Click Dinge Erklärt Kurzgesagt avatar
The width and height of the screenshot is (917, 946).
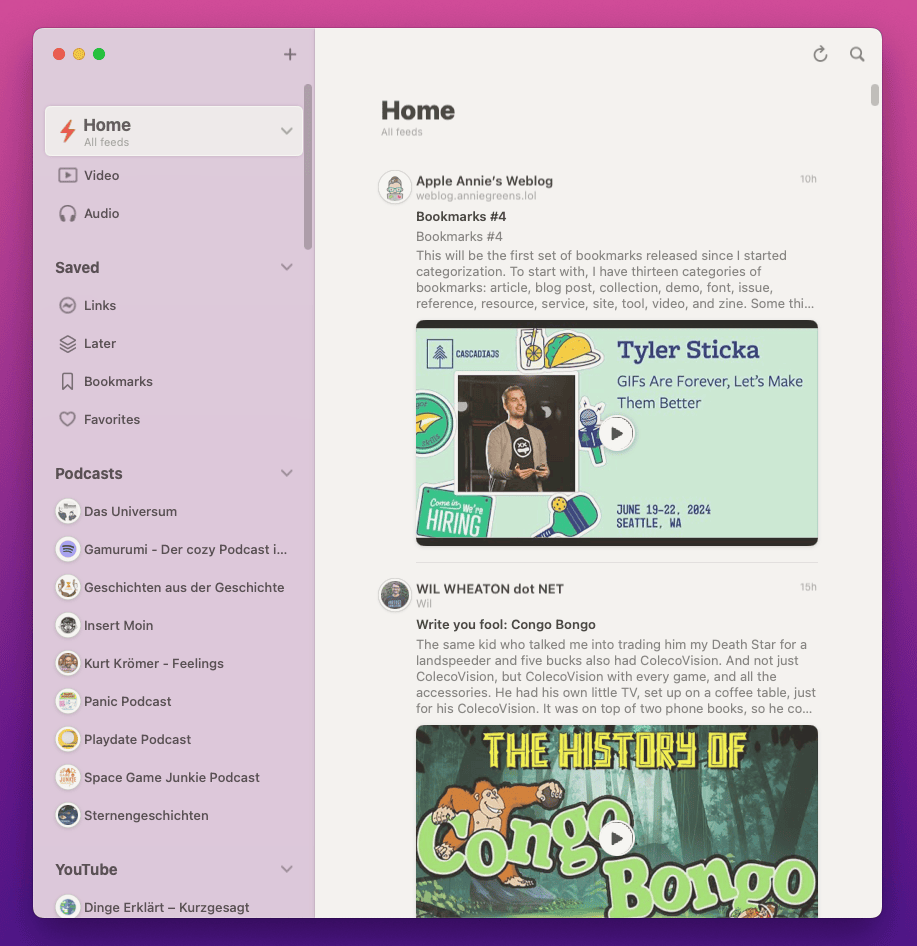pyautogui.click(x=68, y=907)
